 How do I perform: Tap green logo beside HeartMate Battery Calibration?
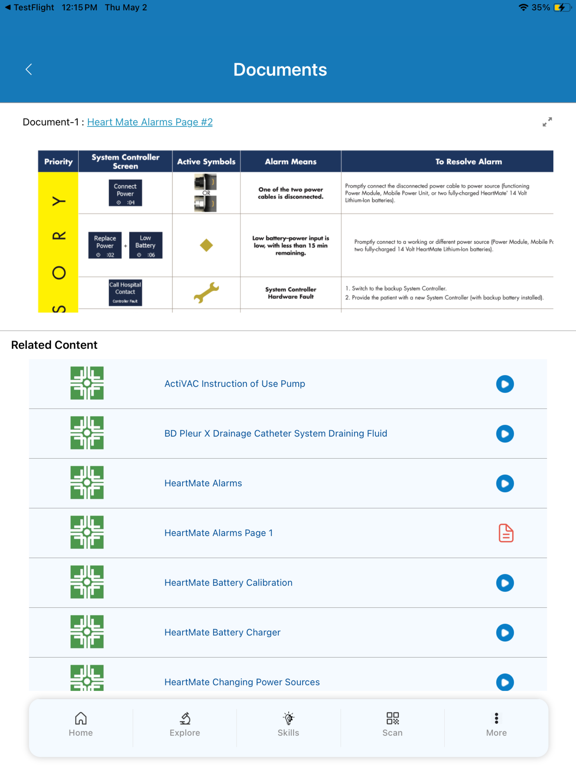[x=87, y=582]
